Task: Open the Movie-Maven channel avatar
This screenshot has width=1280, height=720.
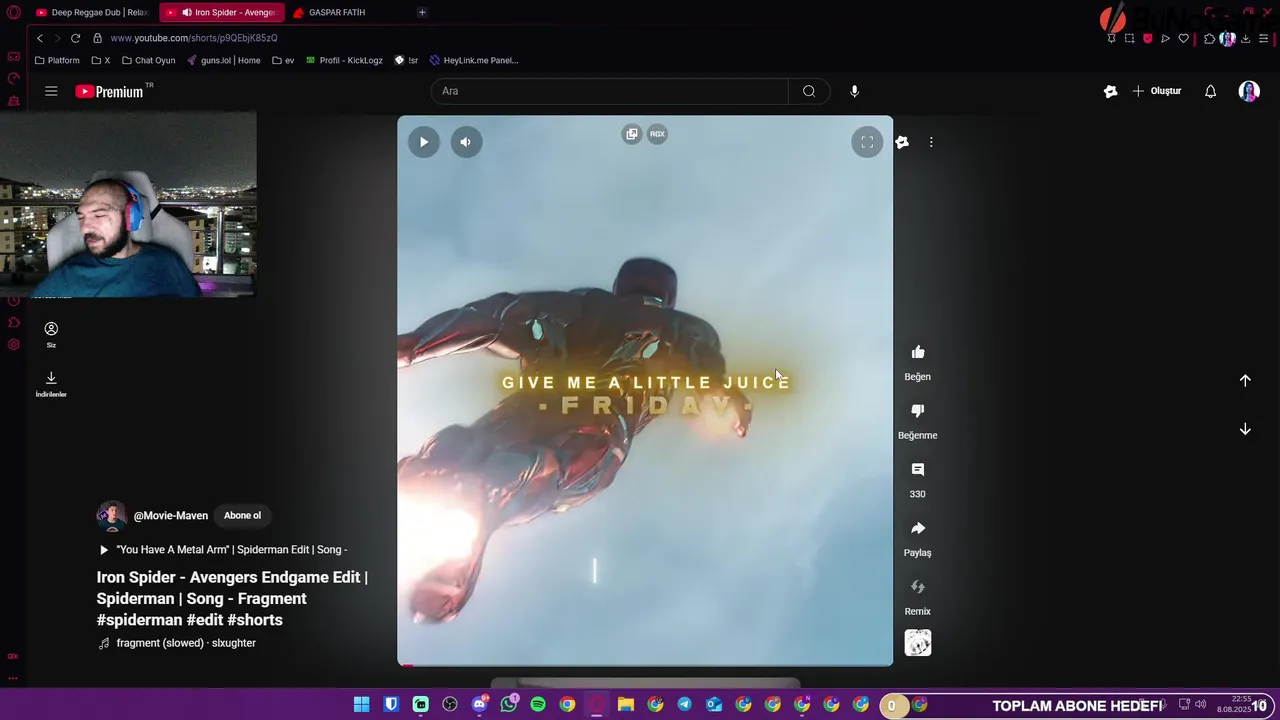Action: [x=111, y=515]
